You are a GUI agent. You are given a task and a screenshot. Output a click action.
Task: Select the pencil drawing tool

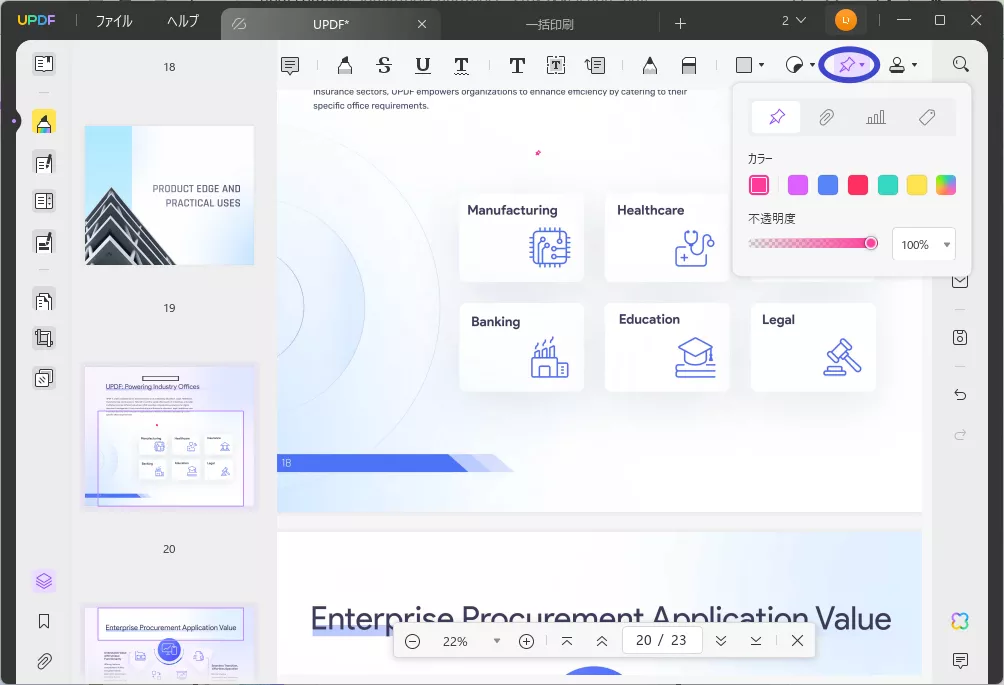pyautogui.click(x=650, y=65)
